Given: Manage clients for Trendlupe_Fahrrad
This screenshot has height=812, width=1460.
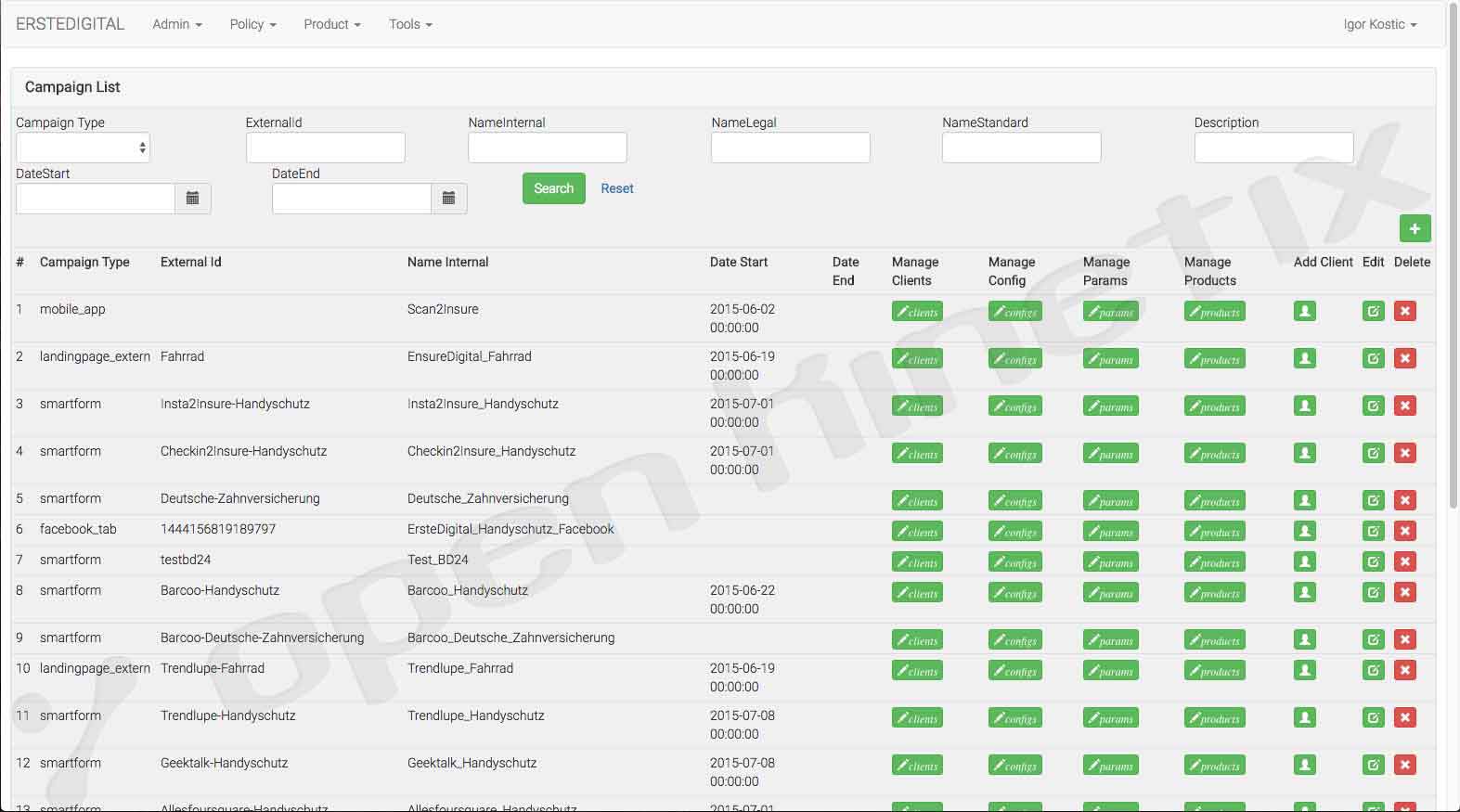Looking at the screenshot, I should tap(917, 671).
